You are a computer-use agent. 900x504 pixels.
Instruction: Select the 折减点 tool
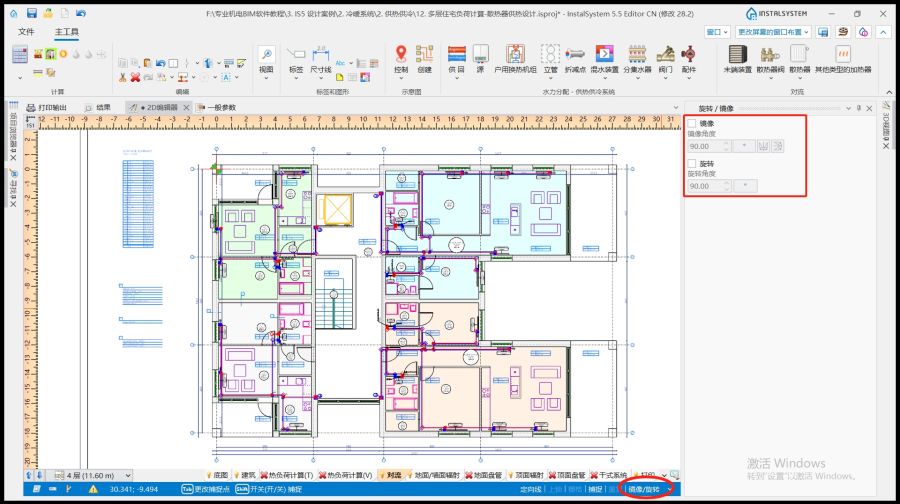[575, 59]
